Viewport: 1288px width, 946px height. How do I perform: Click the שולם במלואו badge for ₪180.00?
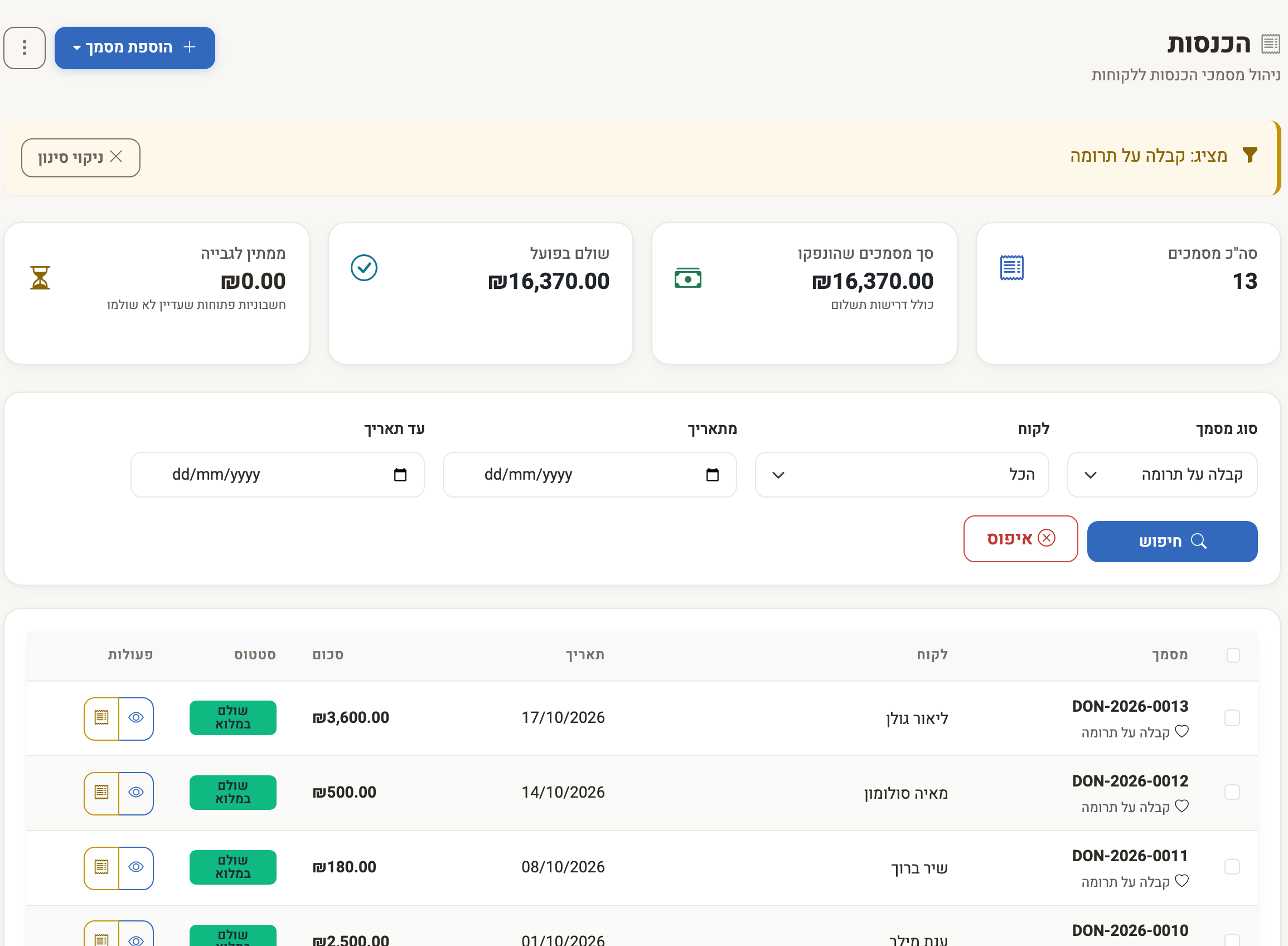pos(233,867)
